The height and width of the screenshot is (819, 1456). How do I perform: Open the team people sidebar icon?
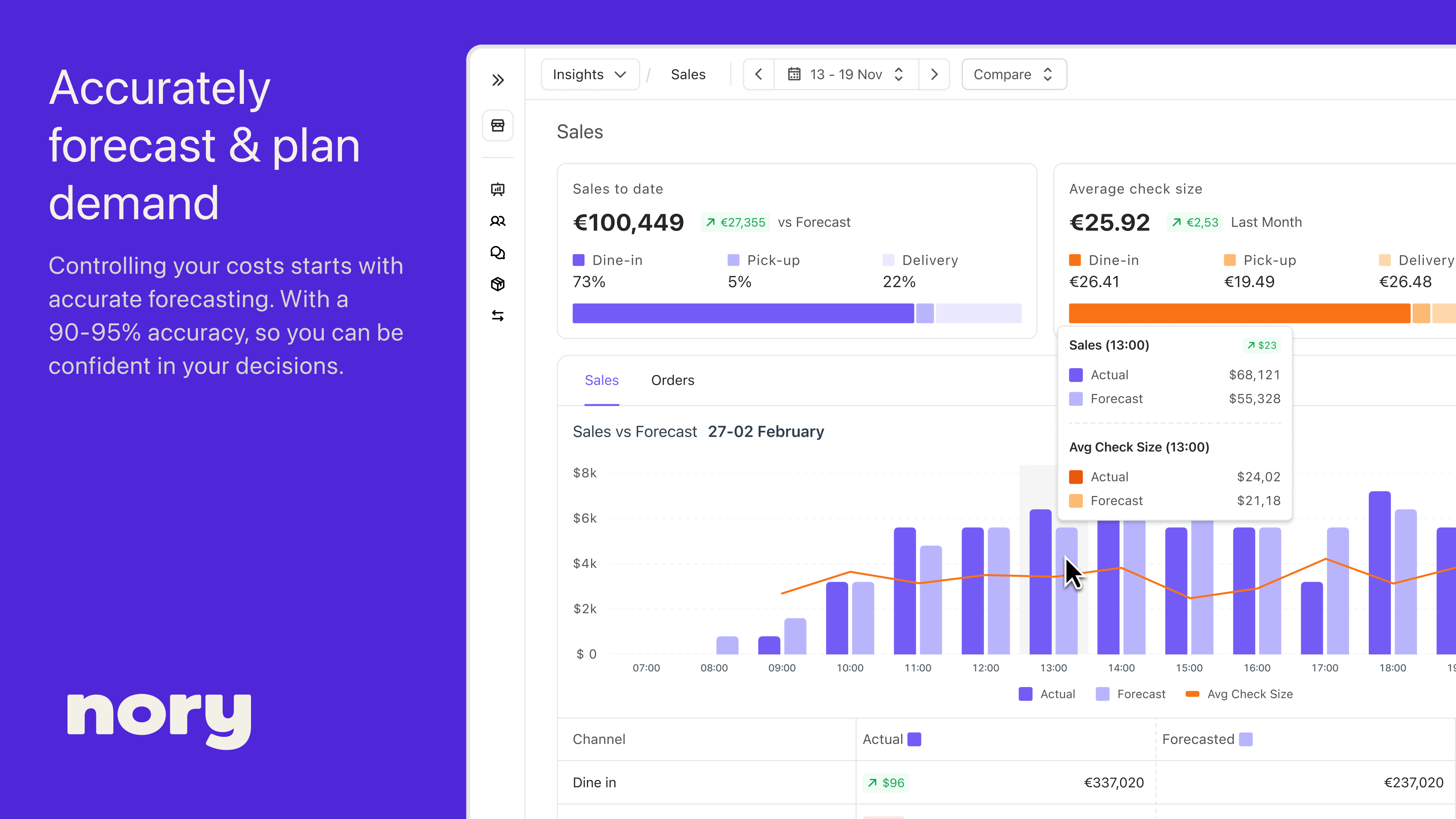pos(497,221)
